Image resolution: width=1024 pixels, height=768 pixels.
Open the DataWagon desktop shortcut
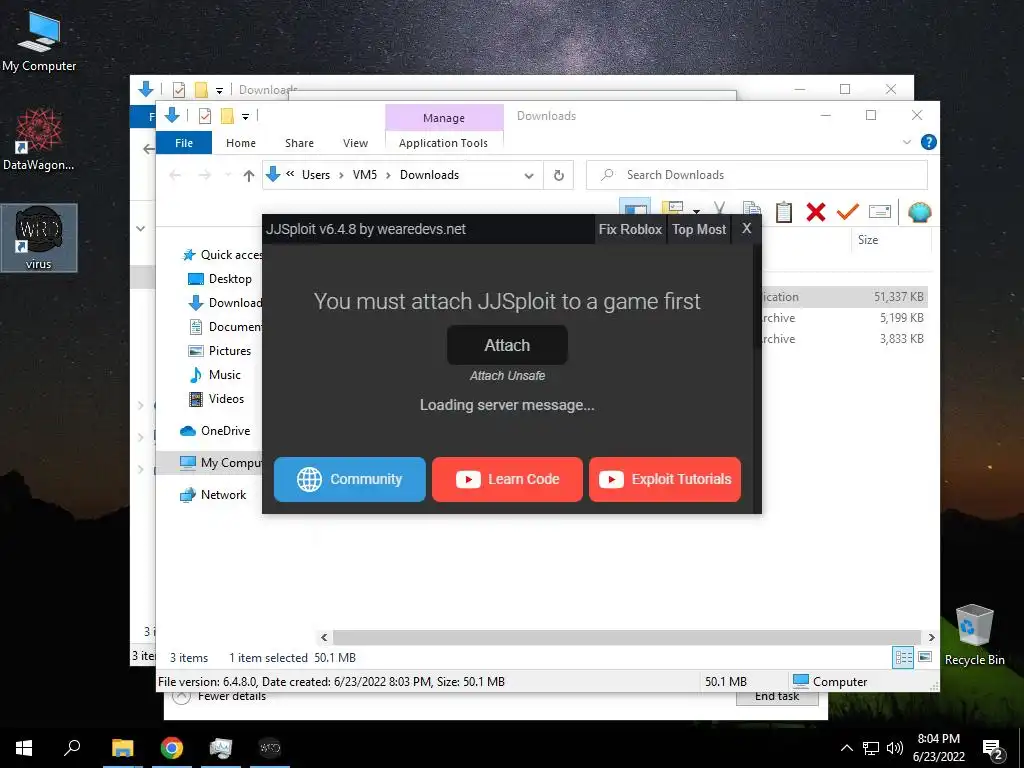coord(39,140)
